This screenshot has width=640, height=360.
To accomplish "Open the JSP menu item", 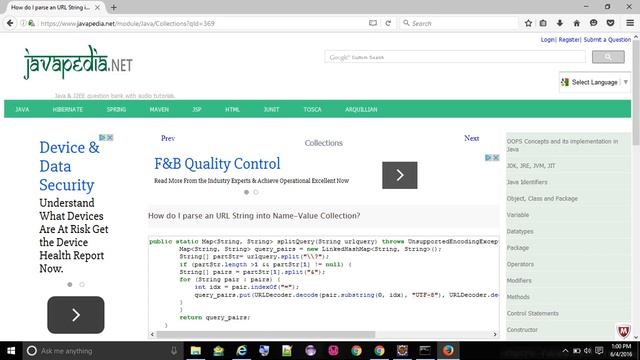I will 197,109.
